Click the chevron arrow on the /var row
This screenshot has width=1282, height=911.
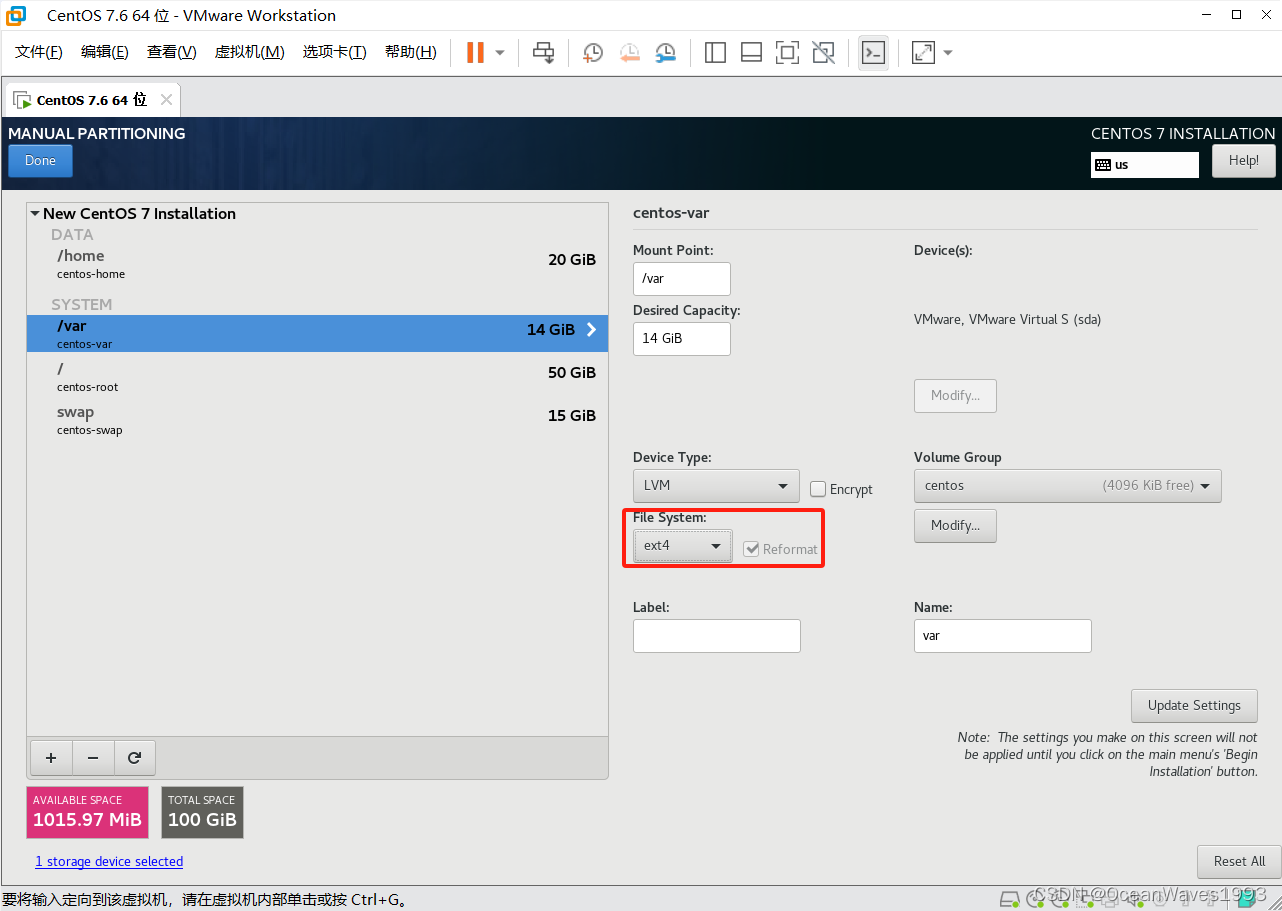pos(591,329)
